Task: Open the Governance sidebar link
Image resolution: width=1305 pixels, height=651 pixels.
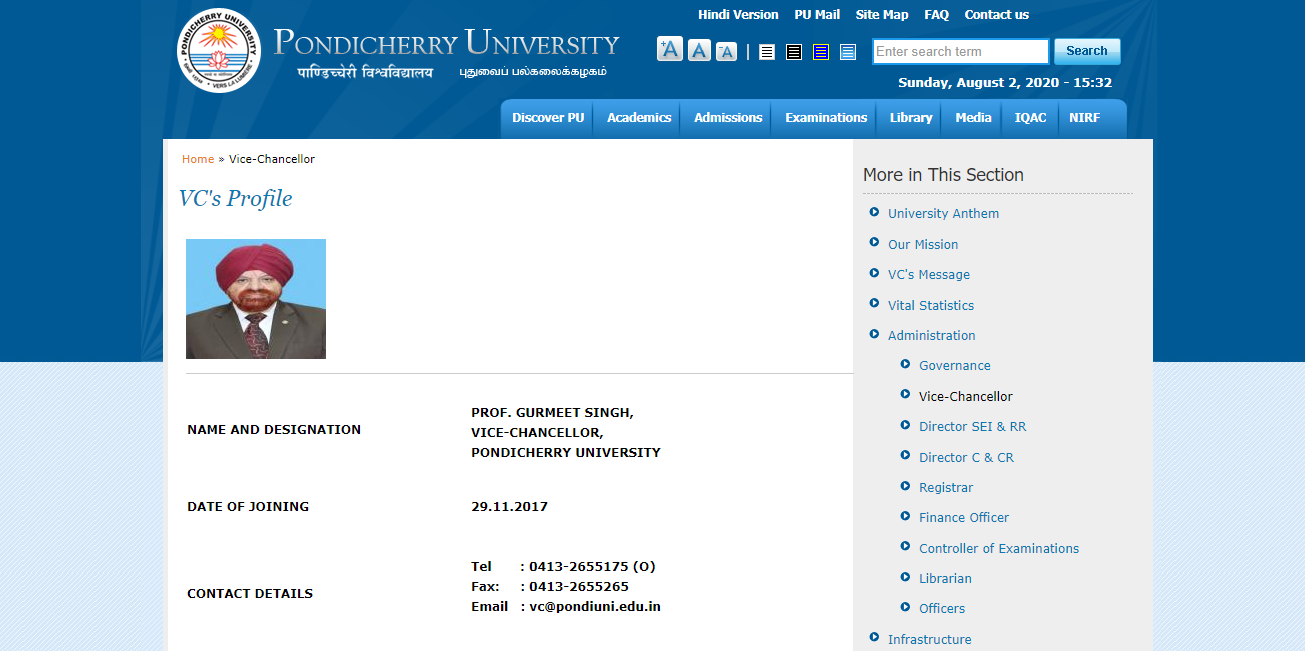Action: (955, 365)
